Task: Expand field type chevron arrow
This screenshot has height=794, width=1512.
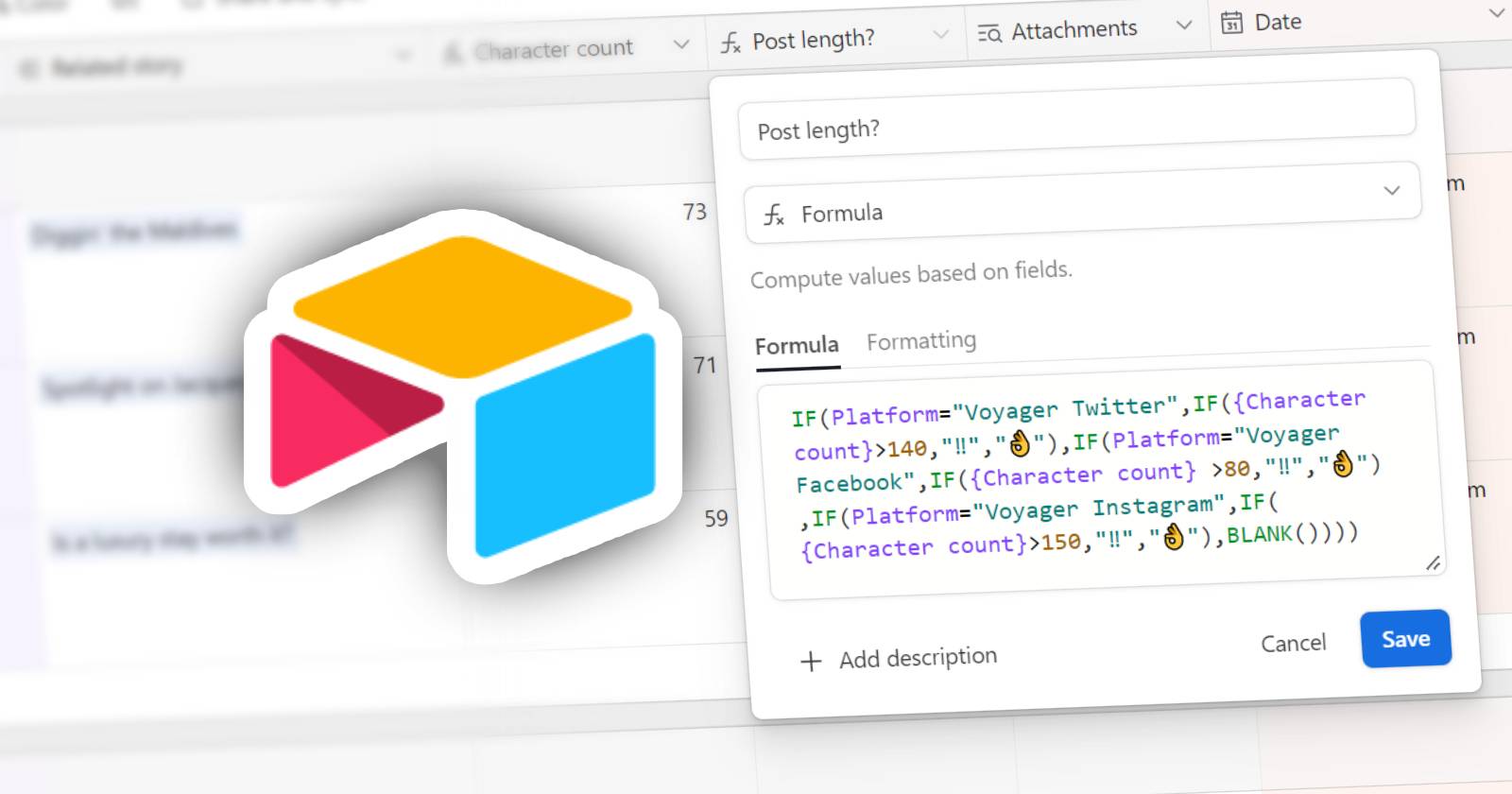Action: coord(1392,190)
